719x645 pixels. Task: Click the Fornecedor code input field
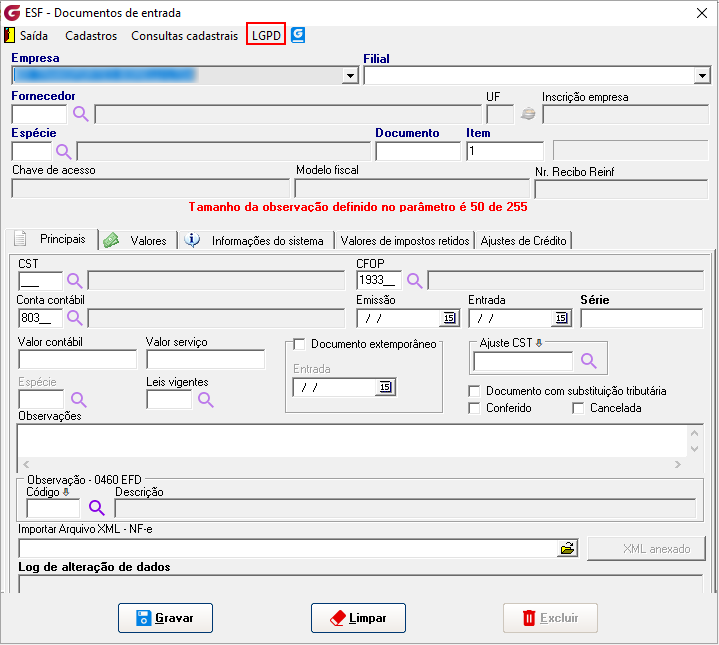[x=39, y=114]
